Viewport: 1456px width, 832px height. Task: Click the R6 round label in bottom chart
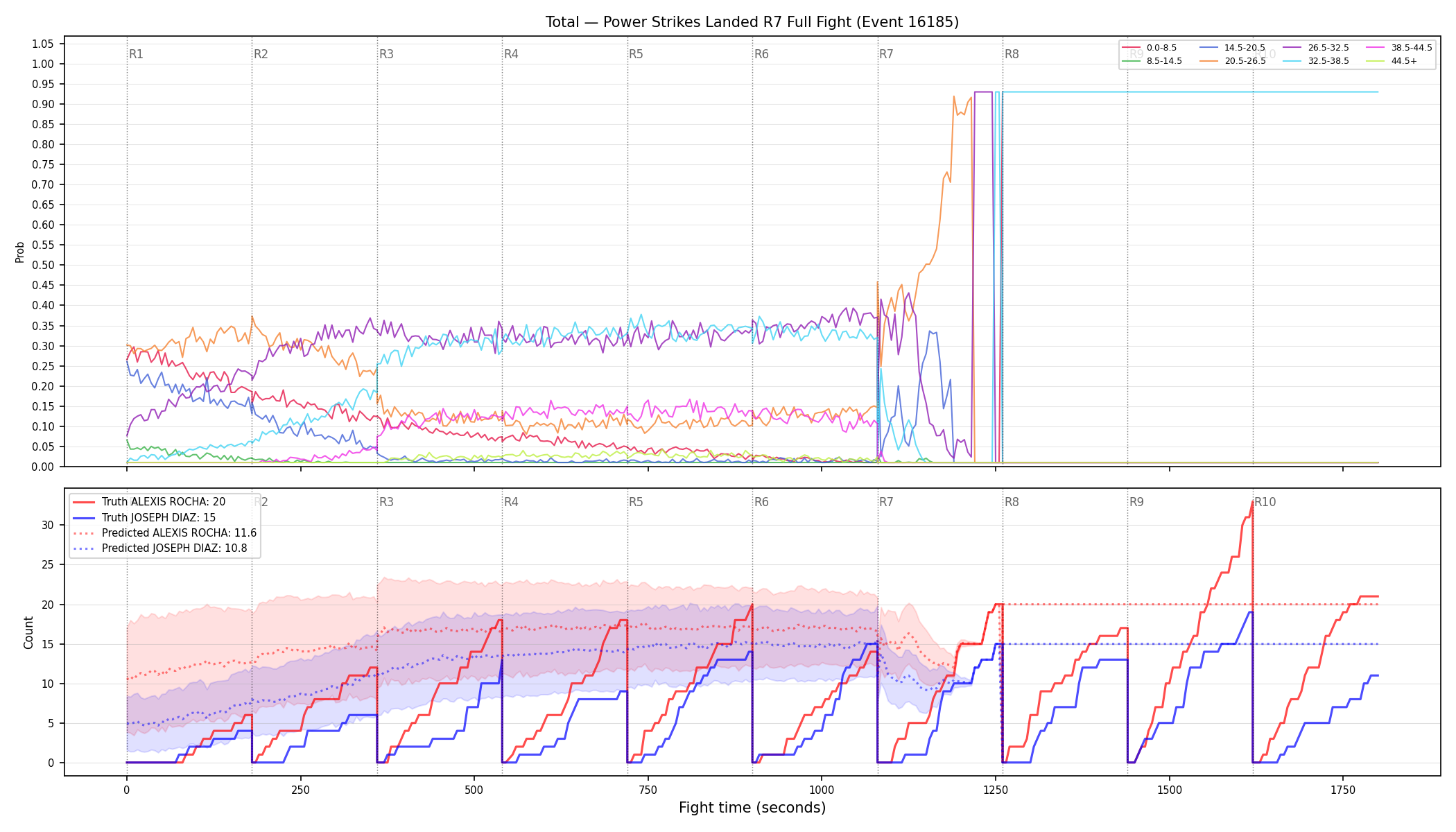[761, 502]
